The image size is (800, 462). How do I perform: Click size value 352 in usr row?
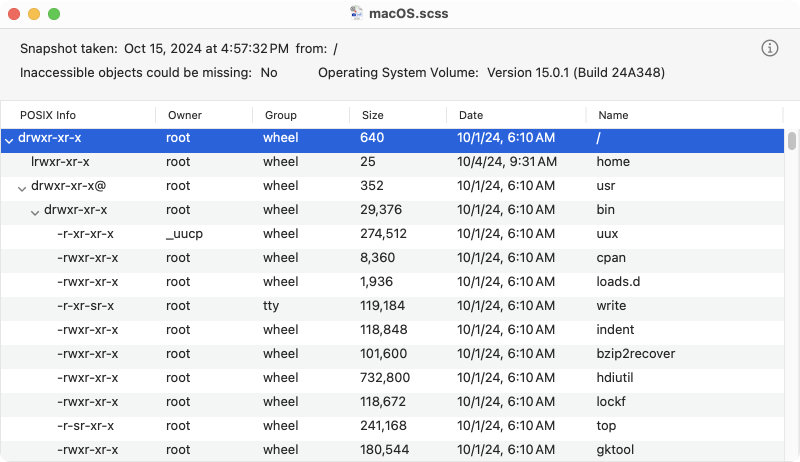click(x=371, y=186)
